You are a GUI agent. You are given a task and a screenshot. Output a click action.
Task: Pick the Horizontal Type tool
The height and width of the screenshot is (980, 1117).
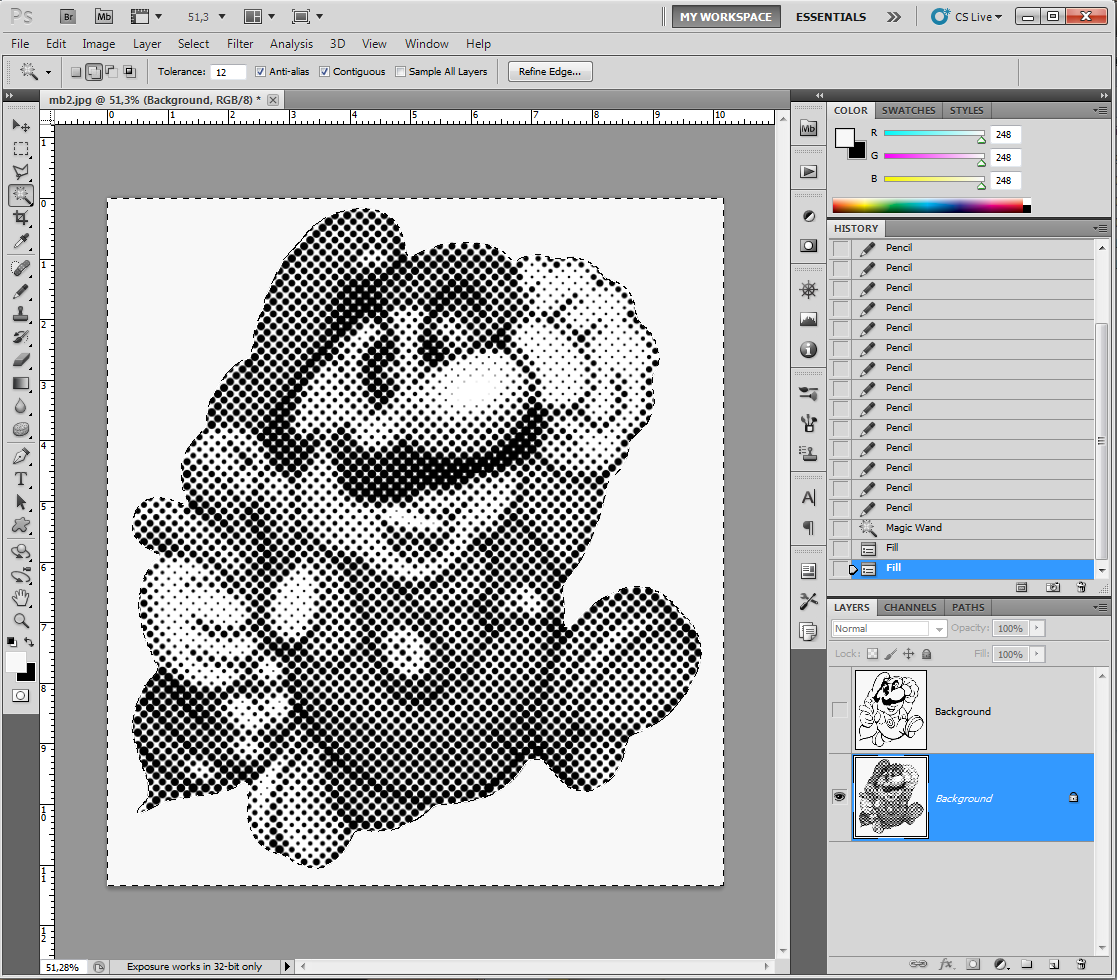point(21,479)
